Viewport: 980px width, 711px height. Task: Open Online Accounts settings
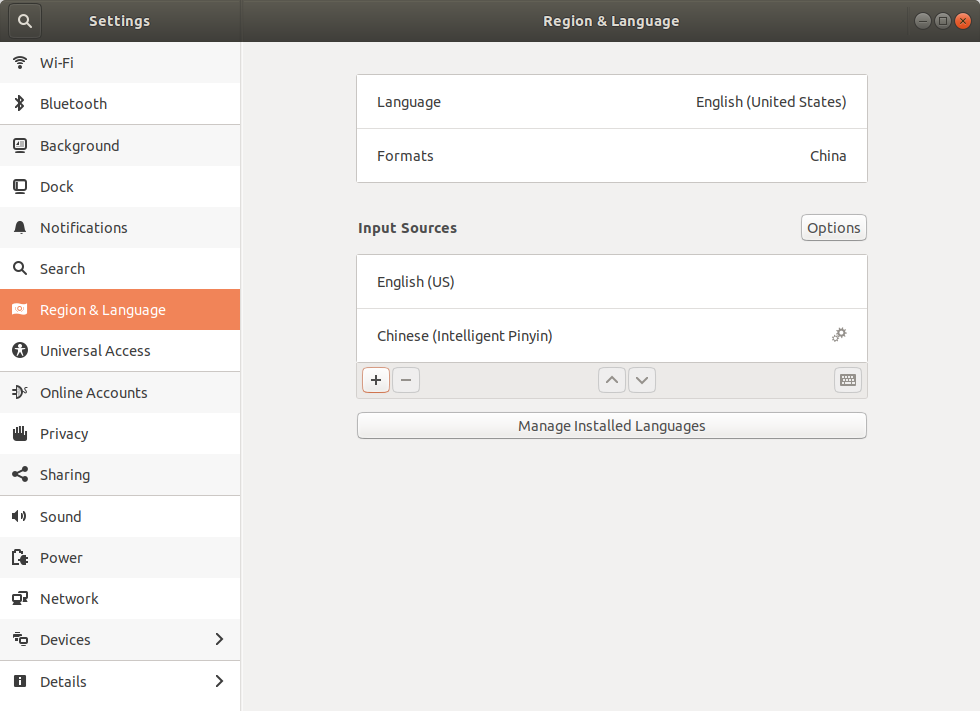tap(19, 392)
